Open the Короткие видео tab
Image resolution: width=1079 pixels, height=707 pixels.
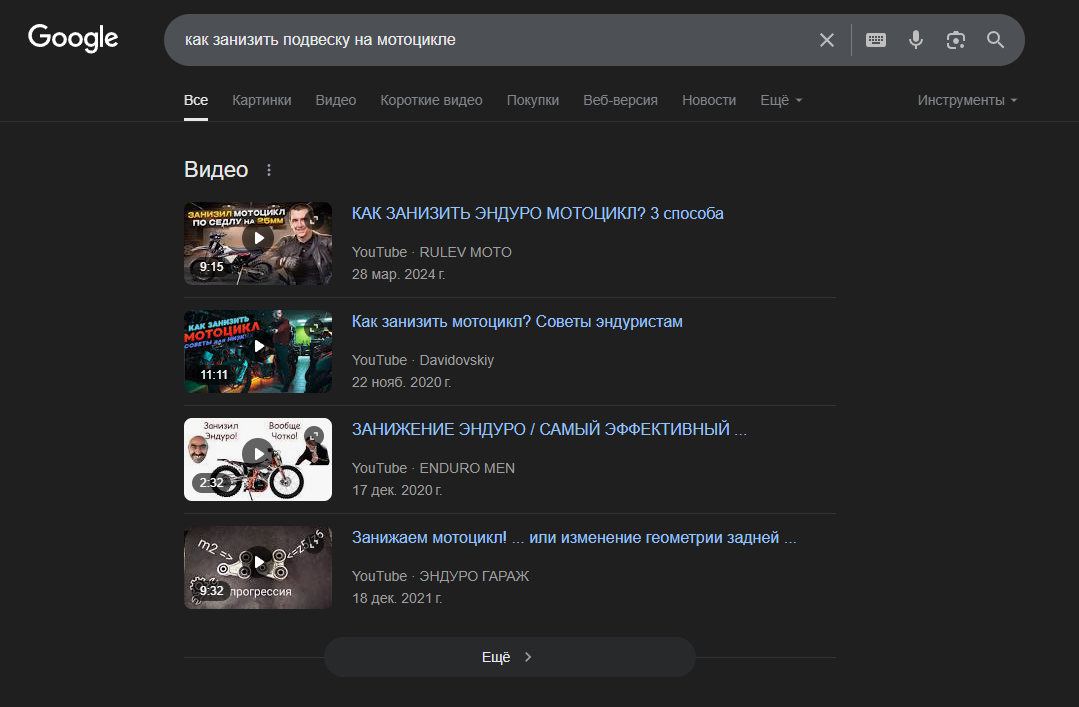[x=431, y=101]
